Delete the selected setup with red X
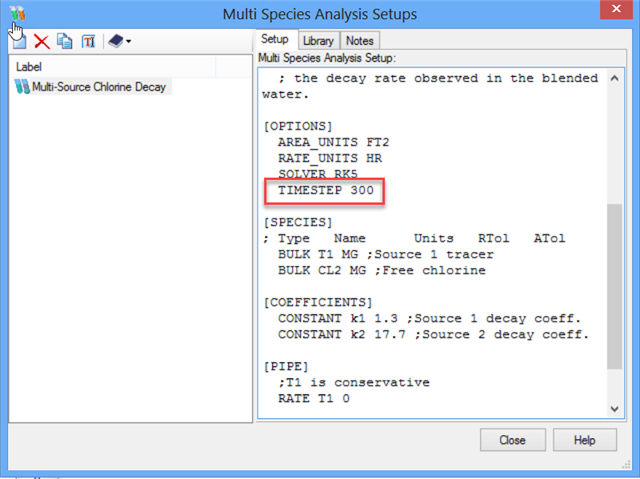 click(x=42, y=41)
